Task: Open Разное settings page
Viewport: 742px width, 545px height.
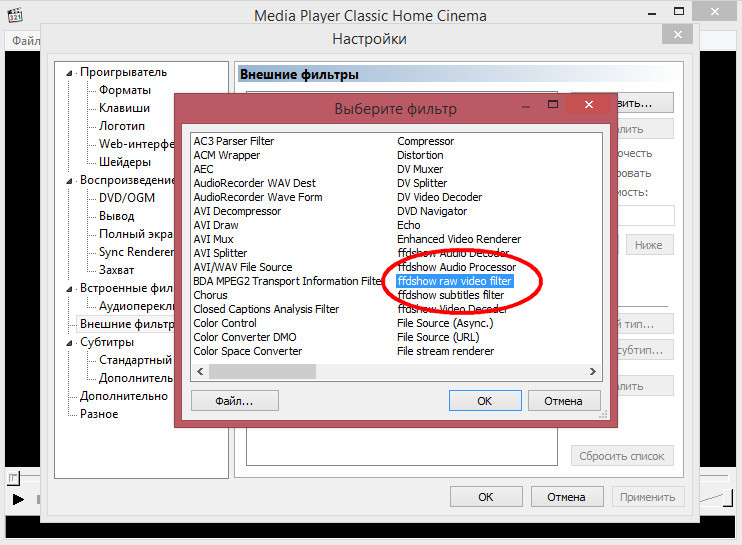Action: (99, 413)
